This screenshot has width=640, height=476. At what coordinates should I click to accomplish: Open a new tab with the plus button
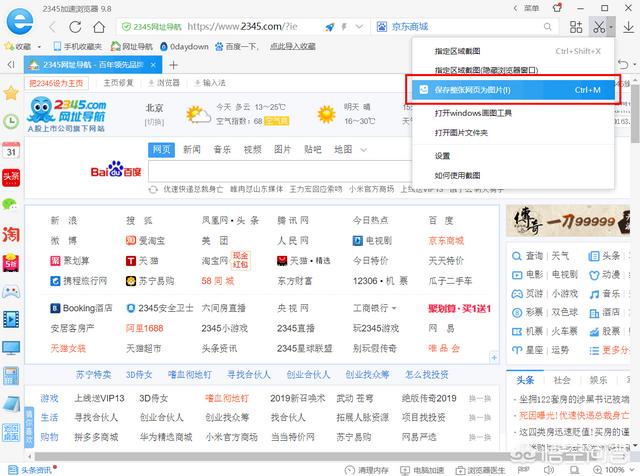pyautogui.click(x=173, y=65)
